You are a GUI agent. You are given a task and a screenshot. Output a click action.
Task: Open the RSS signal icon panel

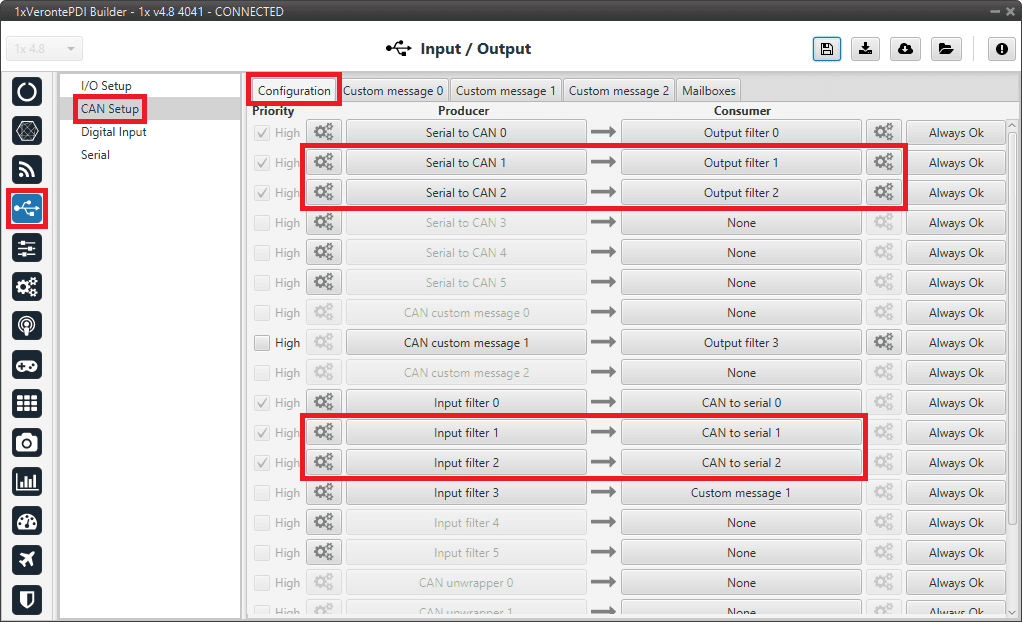click(x=27, y=169)
